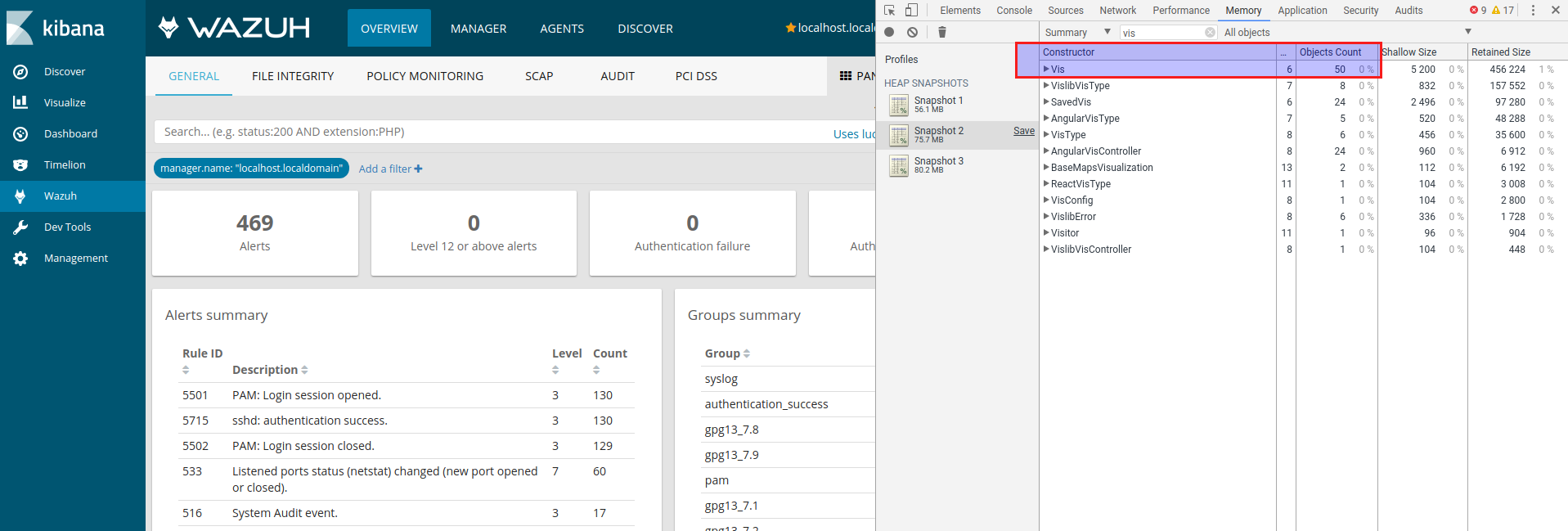Switch to the MANAGER tab

point(478,28)
